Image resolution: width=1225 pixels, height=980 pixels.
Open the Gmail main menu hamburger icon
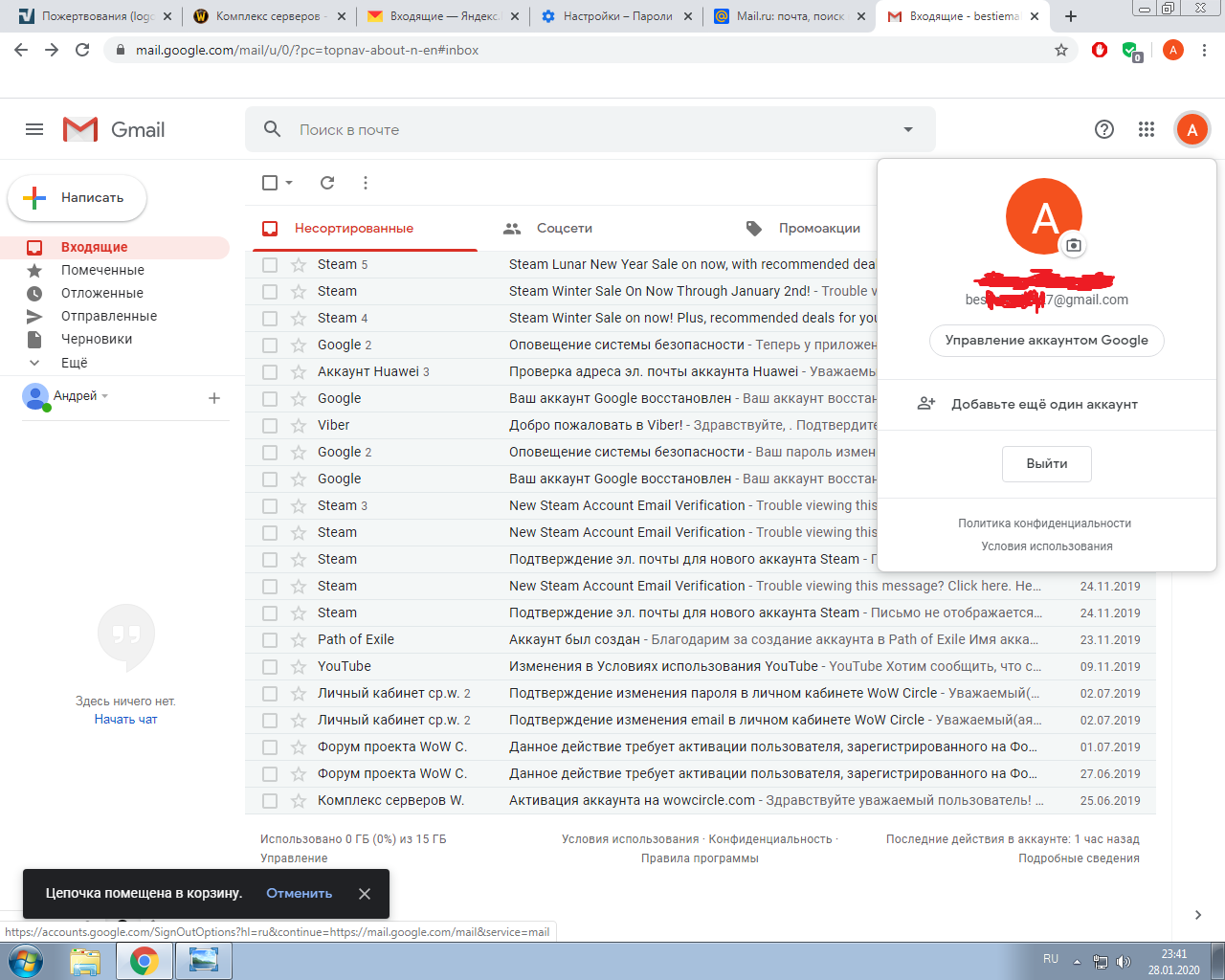click(34, 129)
